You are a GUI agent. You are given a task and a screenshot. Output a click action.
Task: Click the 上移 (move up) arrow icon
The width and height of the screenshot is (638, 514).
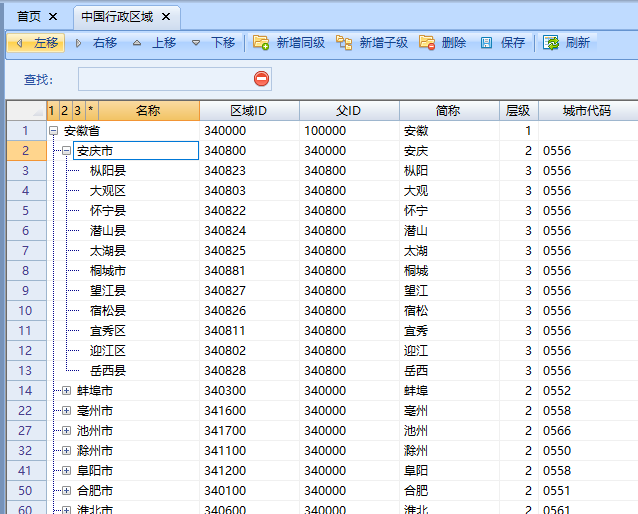pos(137,43)
